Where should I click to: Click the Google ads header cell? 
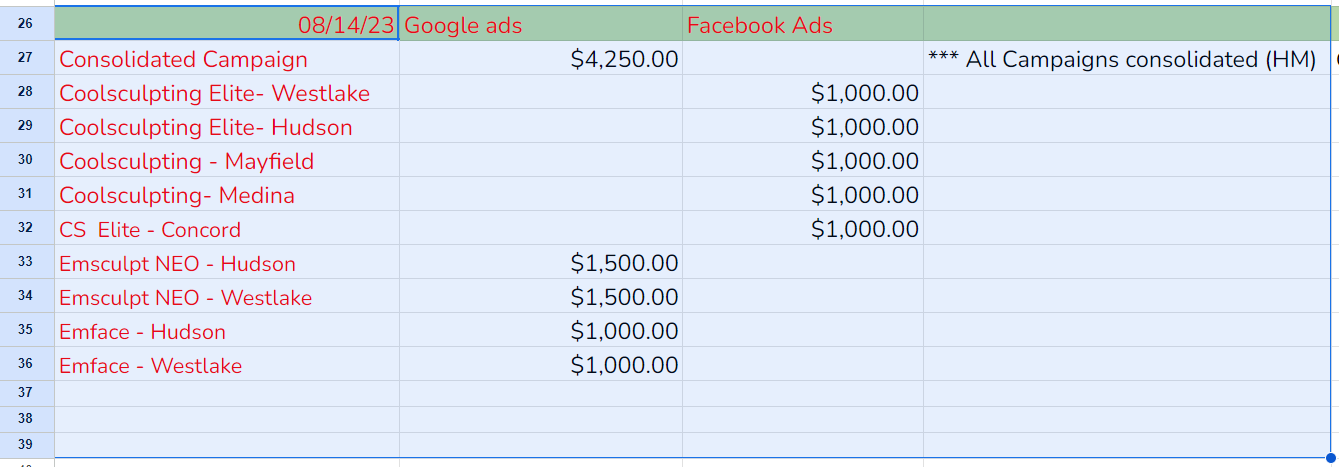(541, 24)
